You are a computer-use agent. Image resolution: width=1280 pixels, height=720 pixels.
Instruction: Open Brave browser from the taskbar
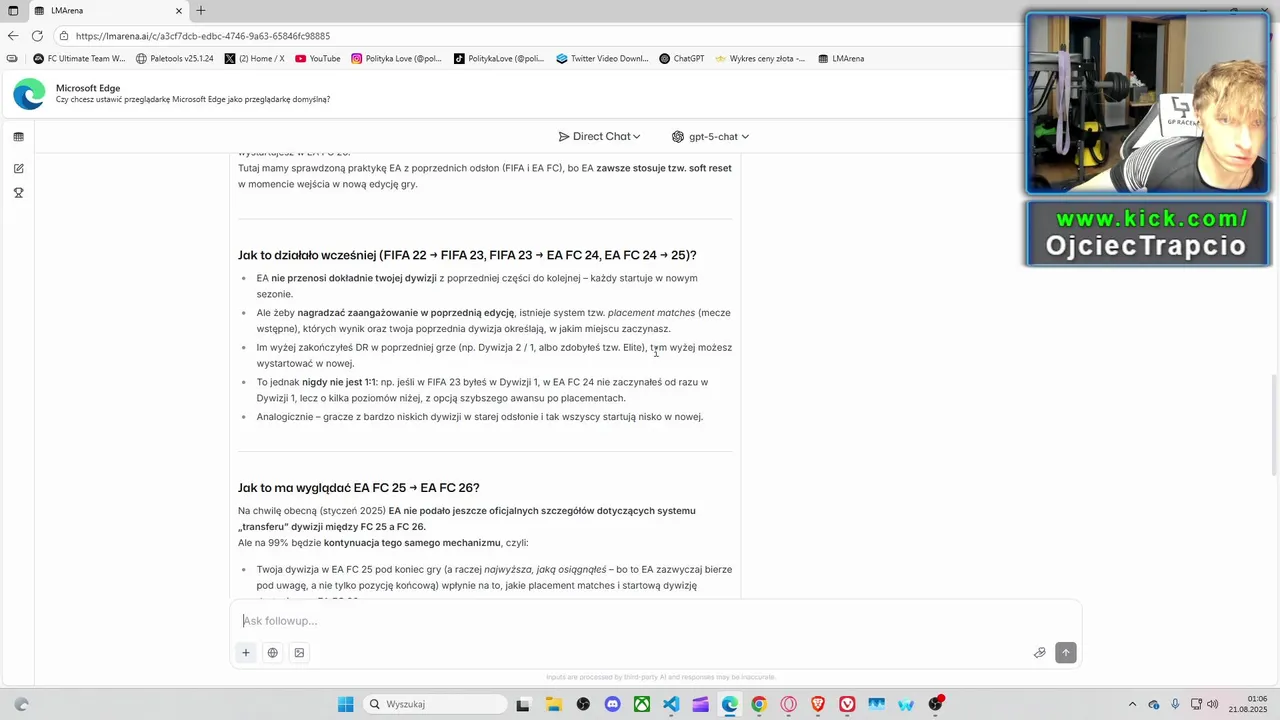[x=818, y=704]
